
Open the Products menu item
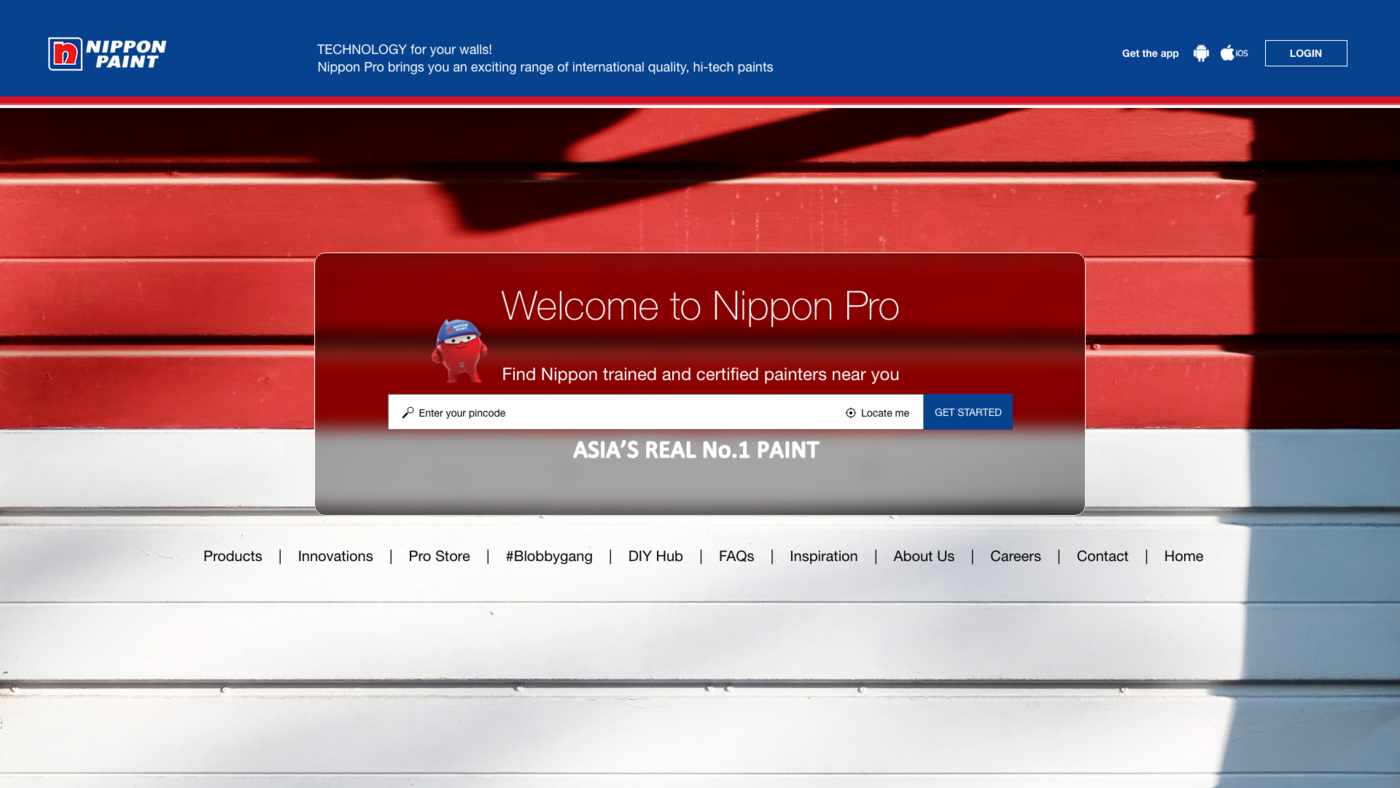(232, 556)
